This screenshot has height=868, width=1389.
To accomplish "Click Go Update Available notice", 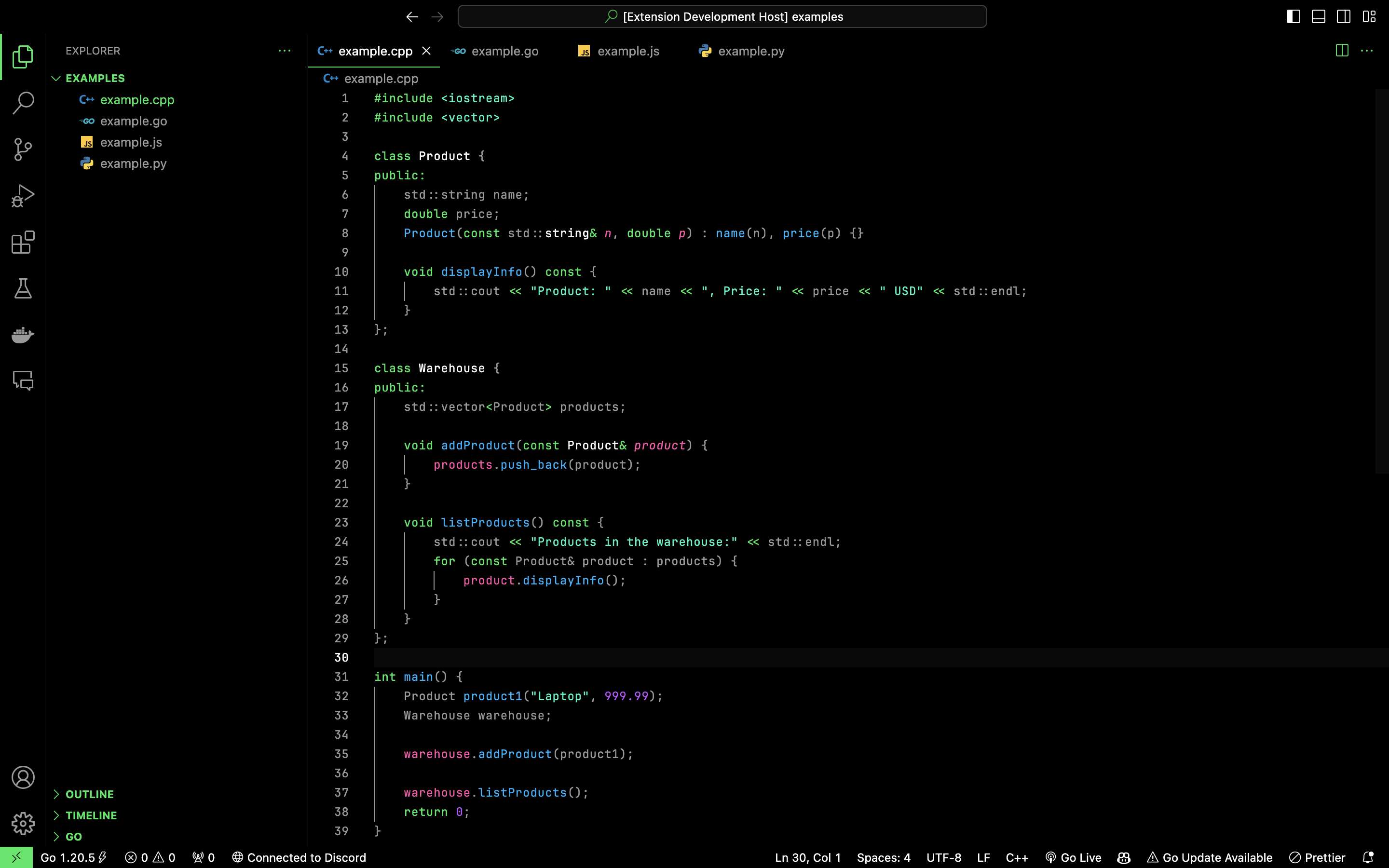I will click(1210, 858).
